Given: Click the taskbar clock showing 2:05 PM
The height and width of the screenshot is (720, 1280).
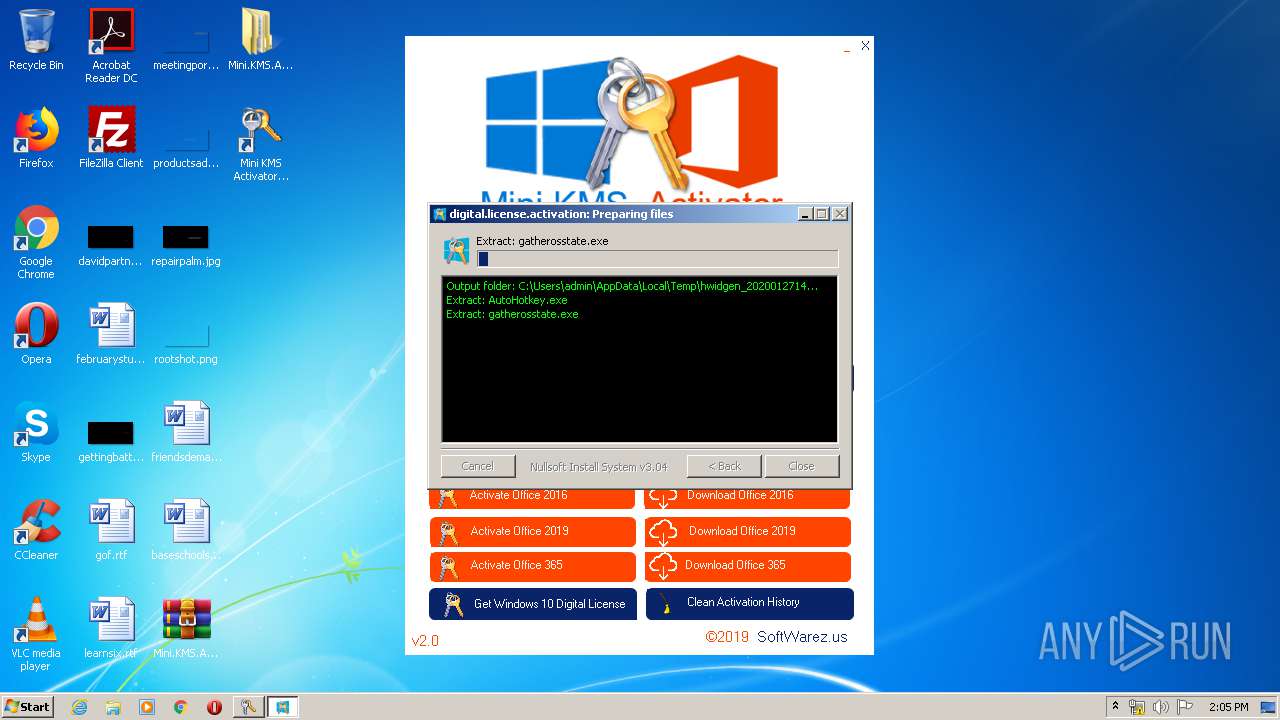Looking at the screenshot, I should 1228,707.
